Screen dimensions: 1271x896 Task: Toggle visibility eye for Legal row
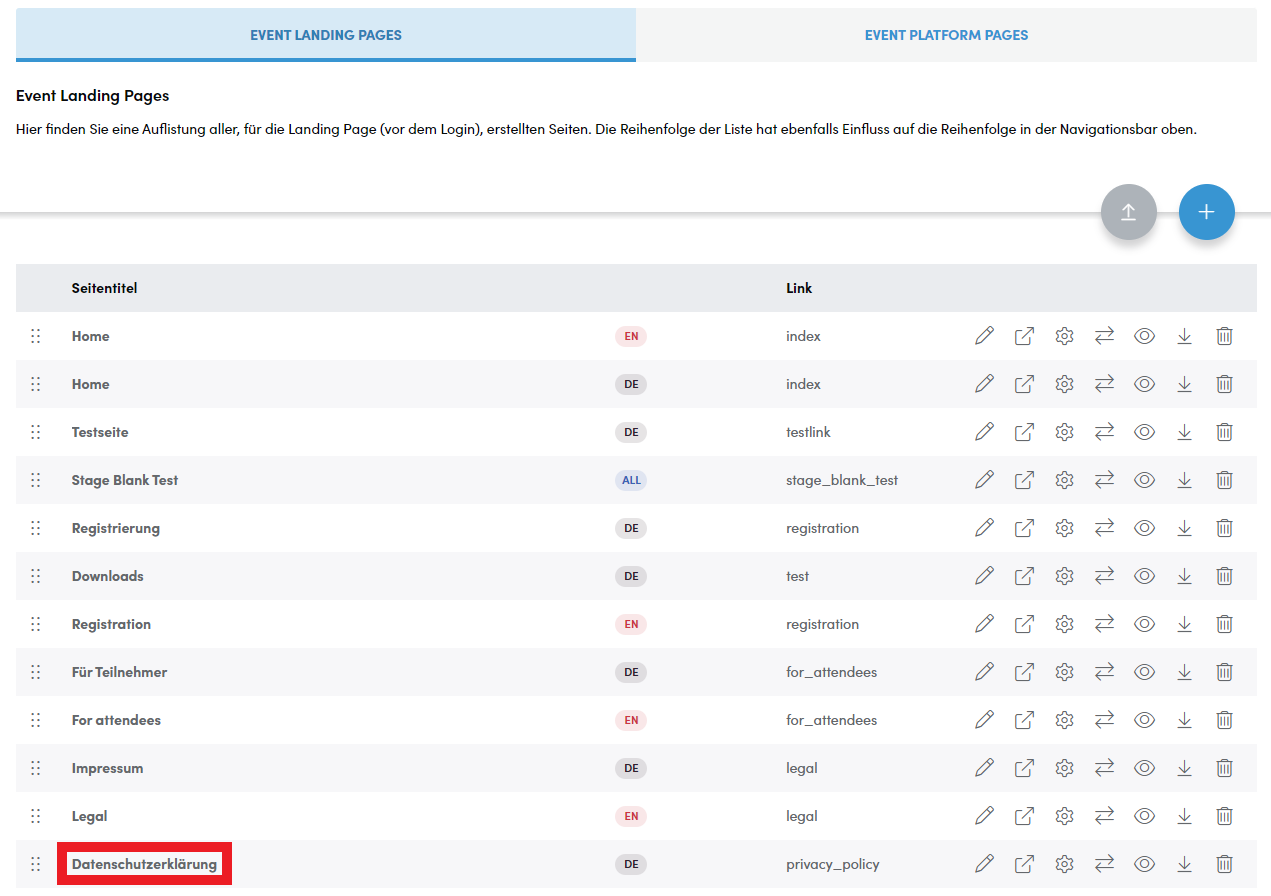(x=1144, y=816)
